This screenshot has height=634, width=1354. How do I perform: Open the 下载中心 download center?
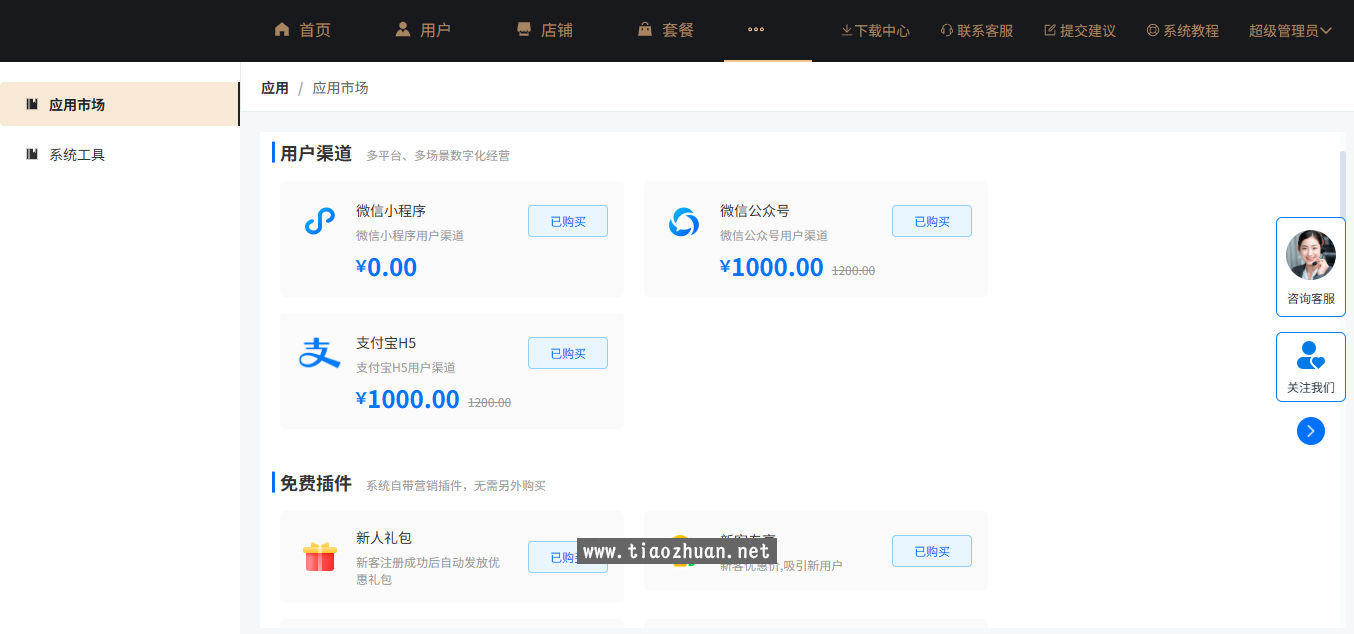[875, 31]
